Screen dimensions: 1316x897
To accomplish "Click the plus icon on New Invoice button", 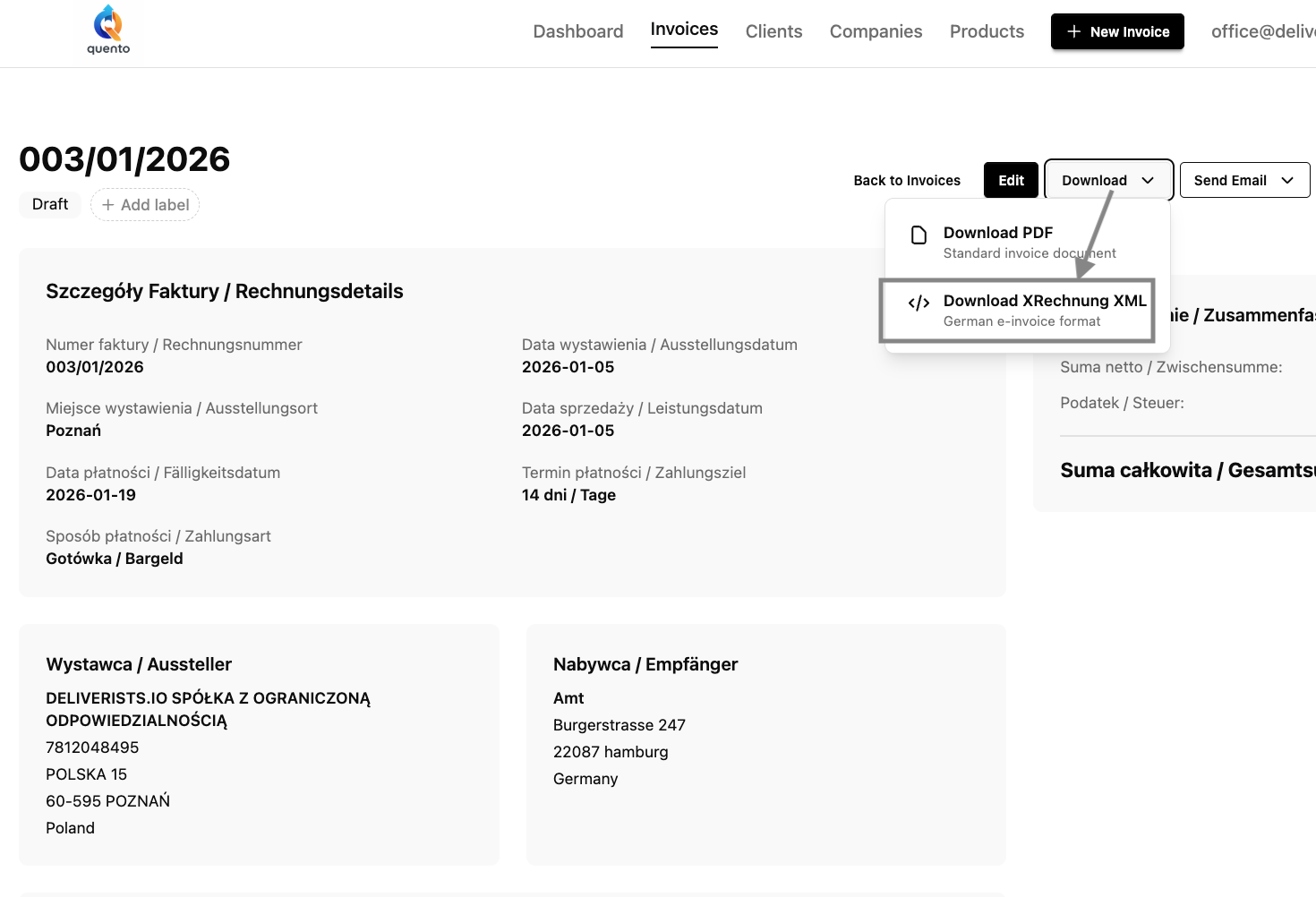I will pyautogui.click(x=1073, y=31).
